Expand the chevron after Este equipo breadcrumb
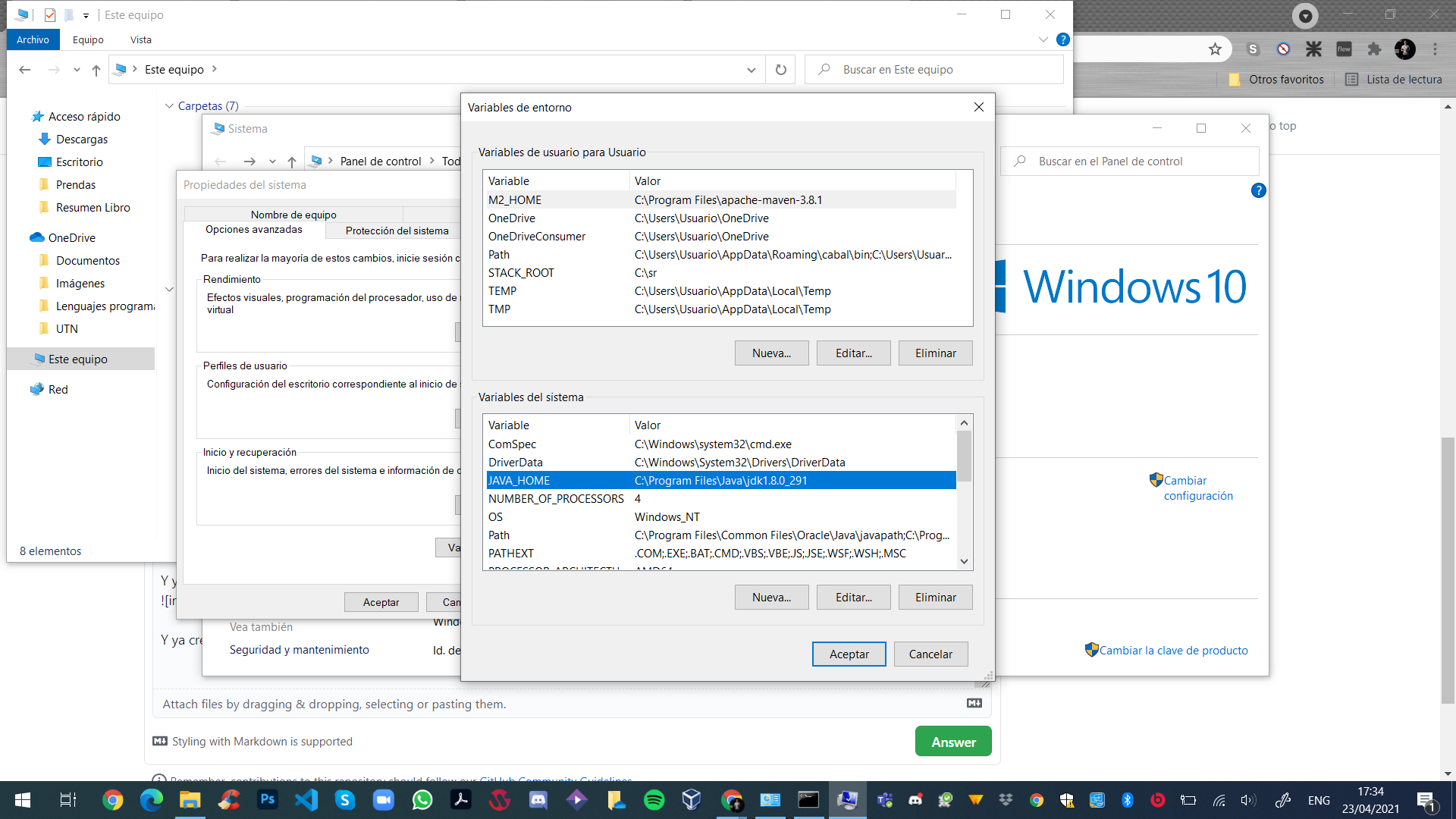Image resolution: width=1456 pixels, height=819 pixels. tap(215, 69)
